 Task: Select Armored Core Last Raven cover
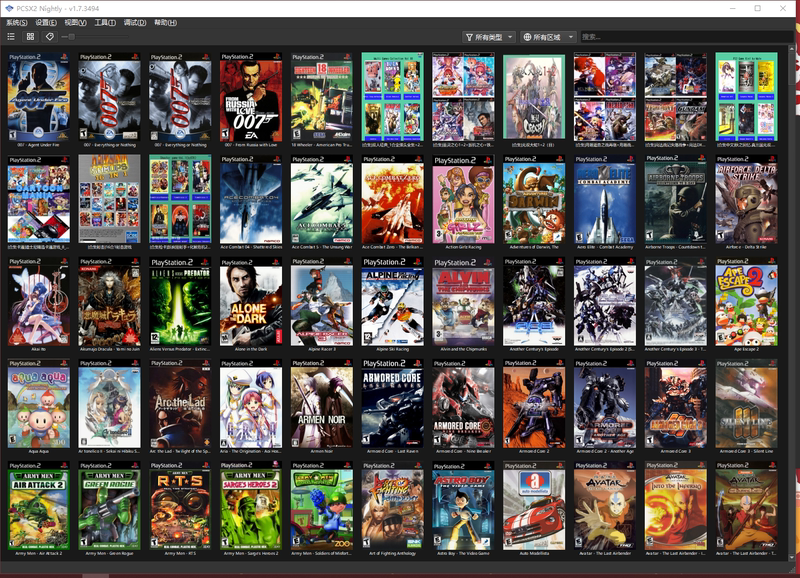[392, 404]
